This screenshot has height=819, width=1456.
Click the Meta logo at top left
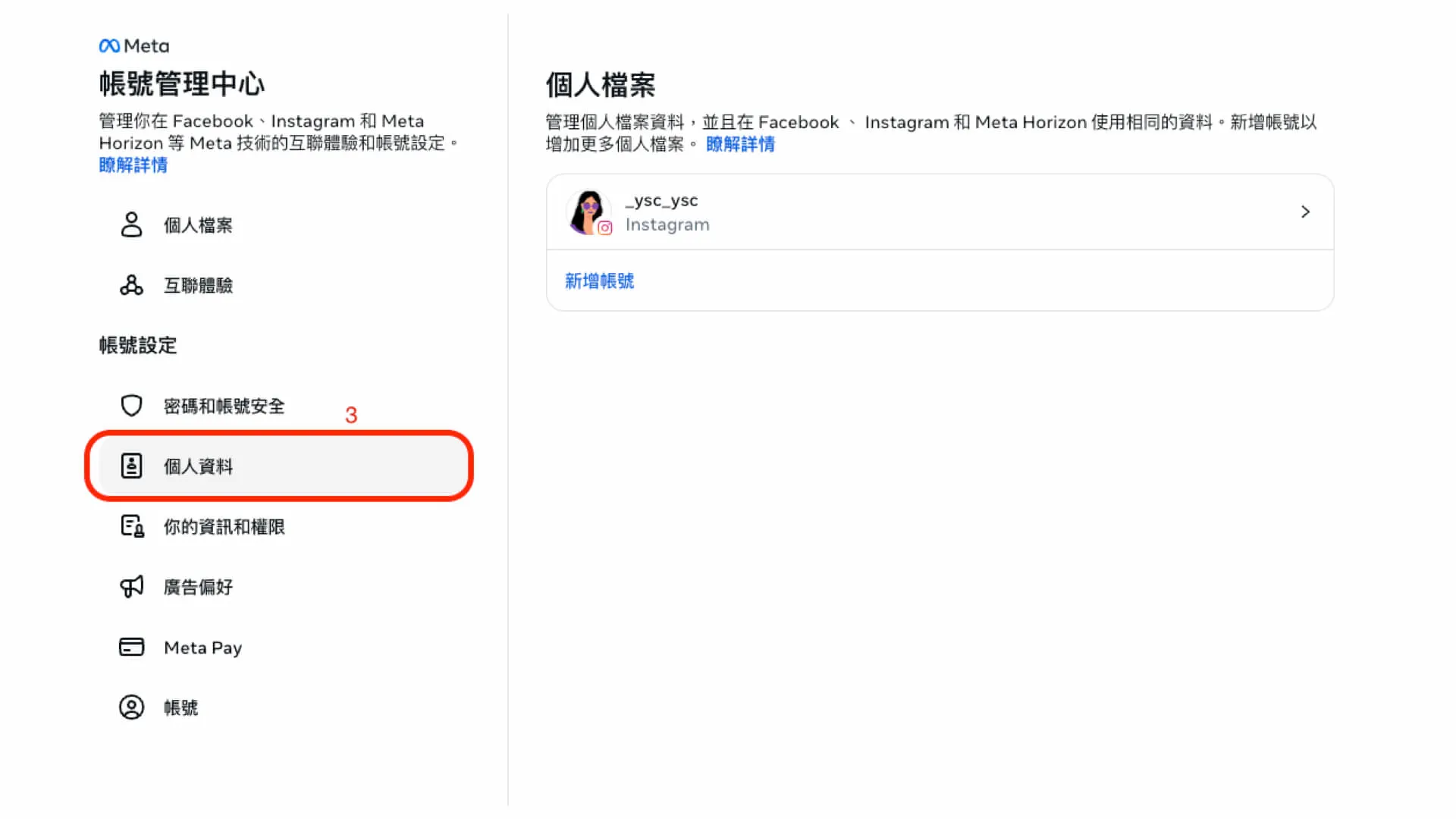click(x=134, y=46)
